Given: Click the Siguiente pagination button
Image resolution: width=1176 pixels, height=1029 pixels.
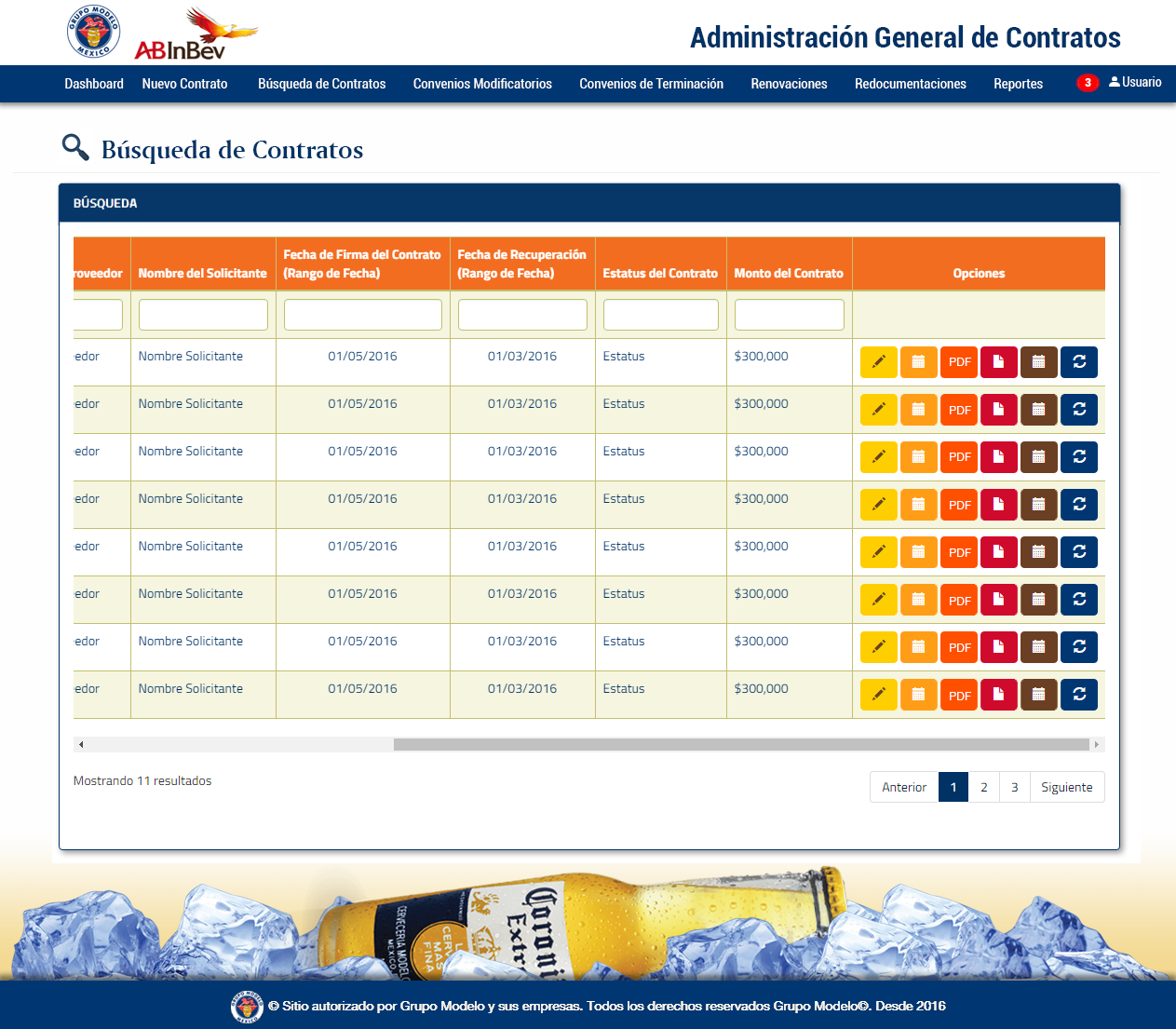Looking at the screenshot, I should click(1066, 787).
